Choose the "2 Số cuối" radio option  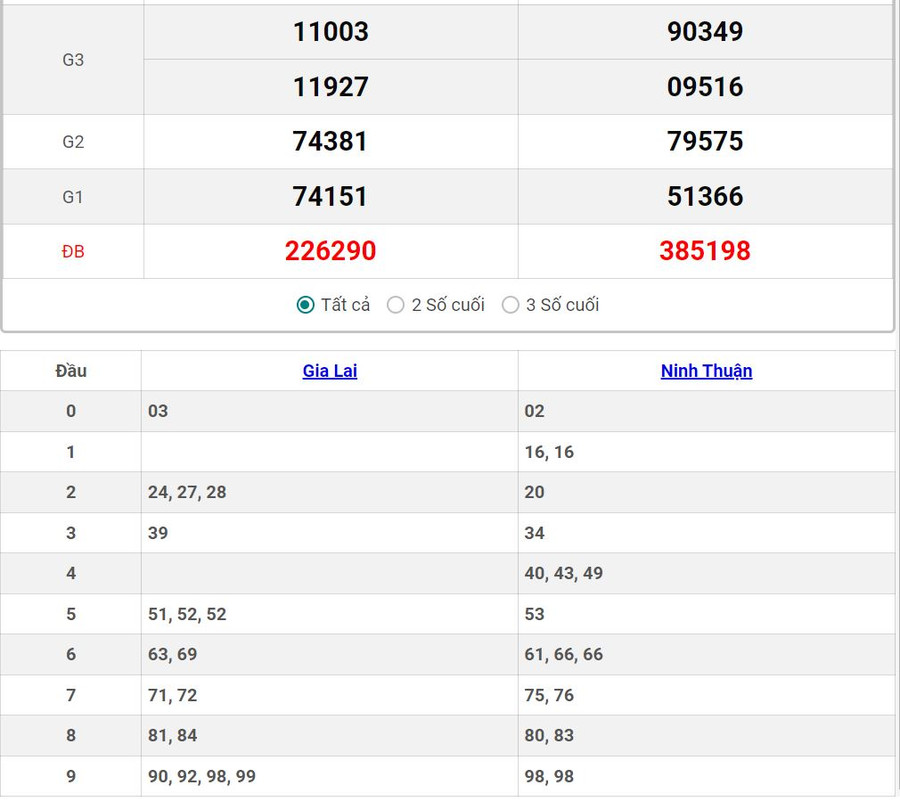[x=396, y=305]
